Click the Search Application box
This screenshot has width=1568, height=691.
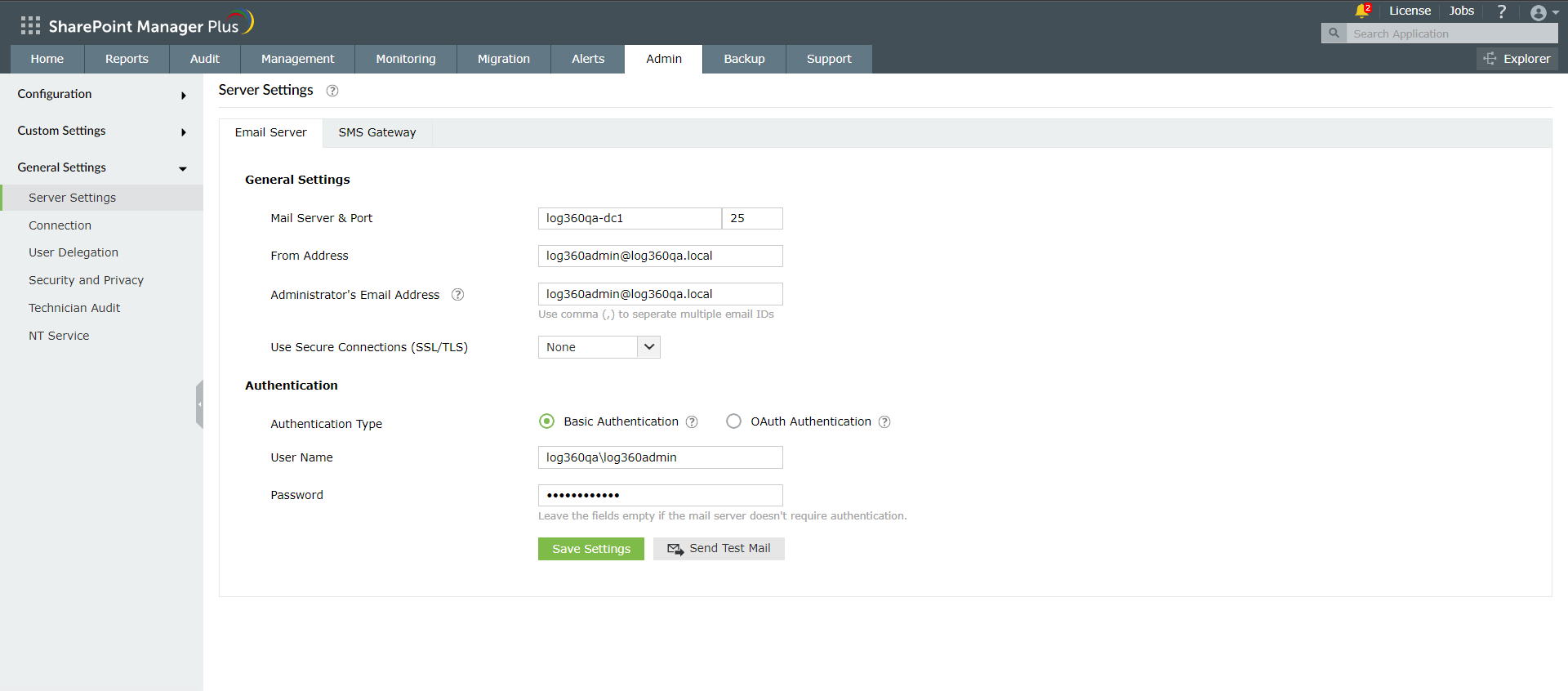(1452, 33)
